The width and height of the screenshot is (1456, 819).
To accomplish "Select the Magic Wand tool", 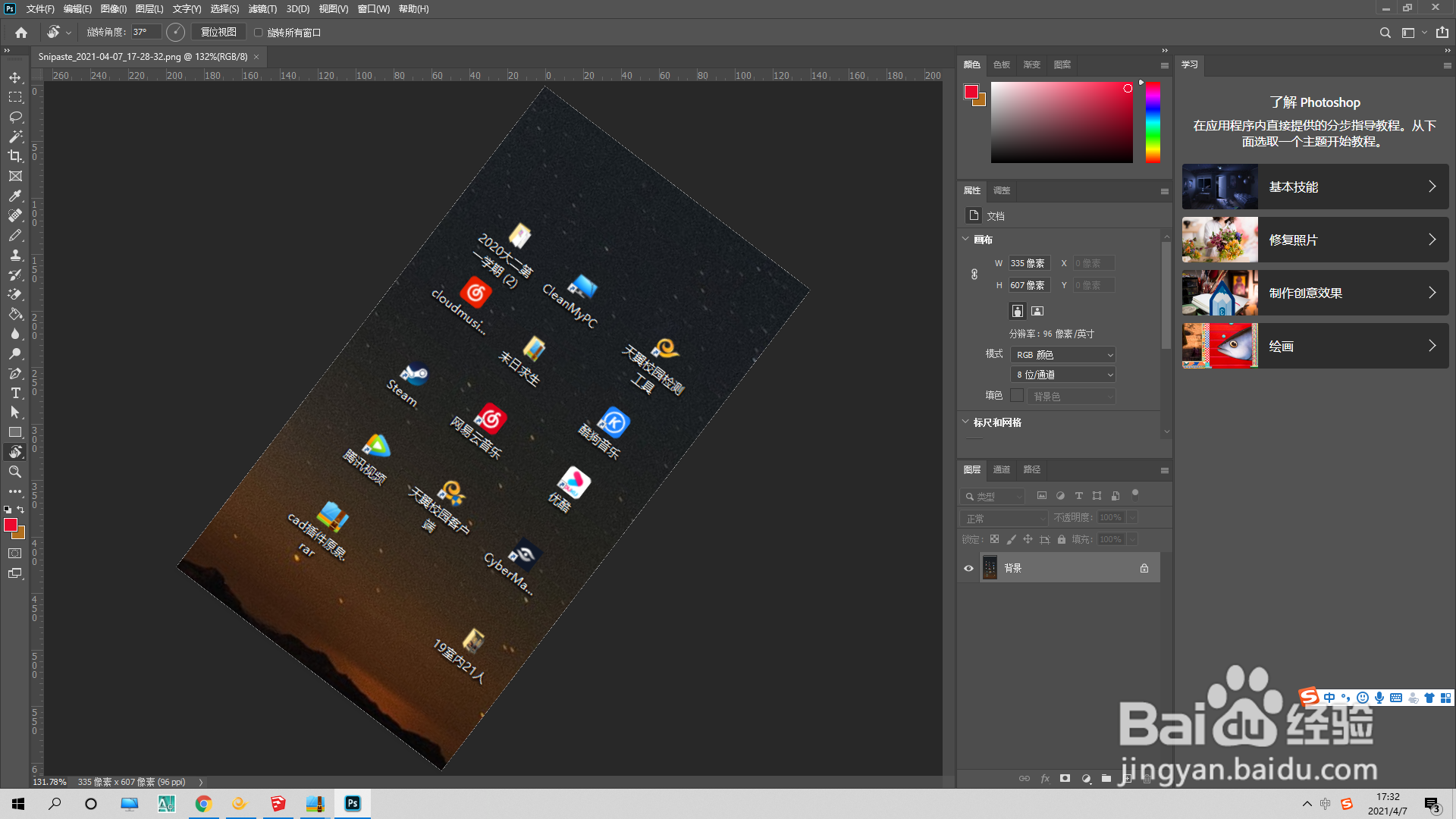I will [15, 136].
